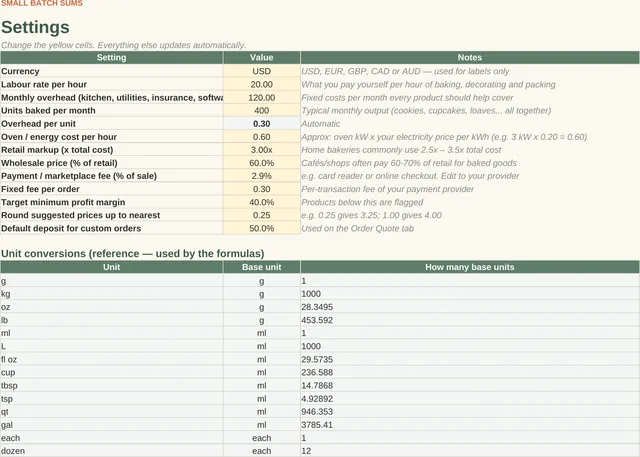Click 'How many base units' header
Viewport: 640px width, 457px height.
[x=470, y=267]
